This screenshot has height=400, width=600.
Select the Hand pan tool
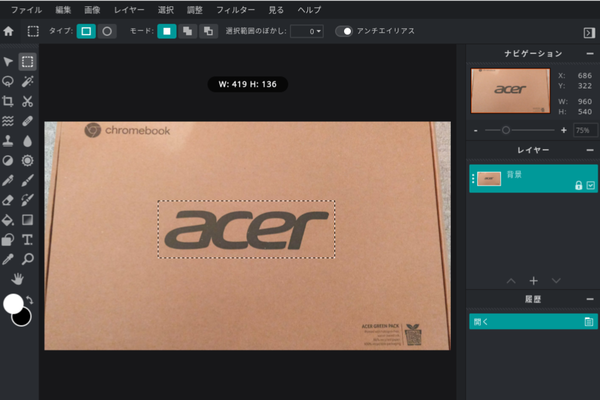tap(18, 279)
